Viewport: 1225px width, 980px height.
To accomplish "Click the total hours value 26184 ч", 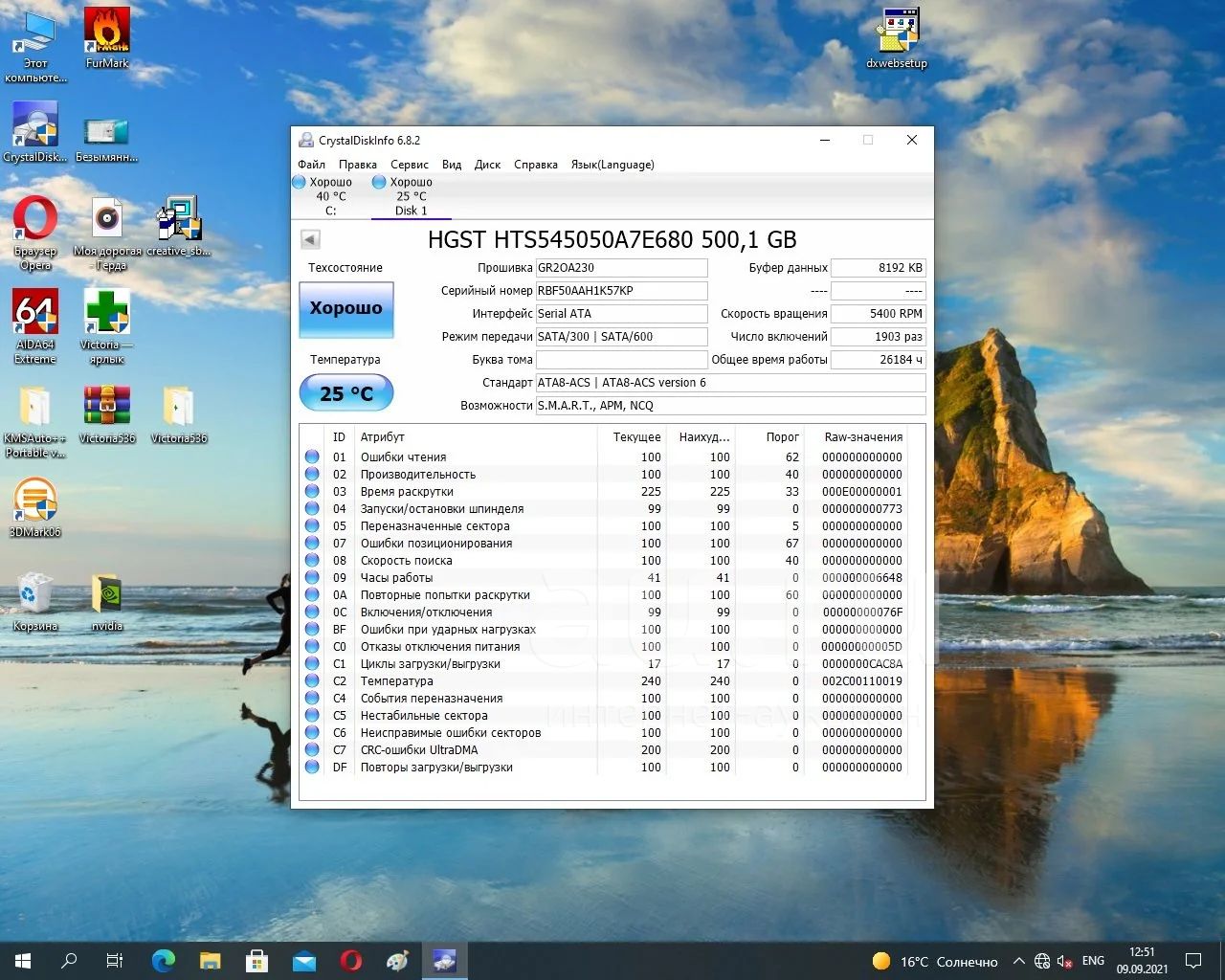I will click(878, 360).
